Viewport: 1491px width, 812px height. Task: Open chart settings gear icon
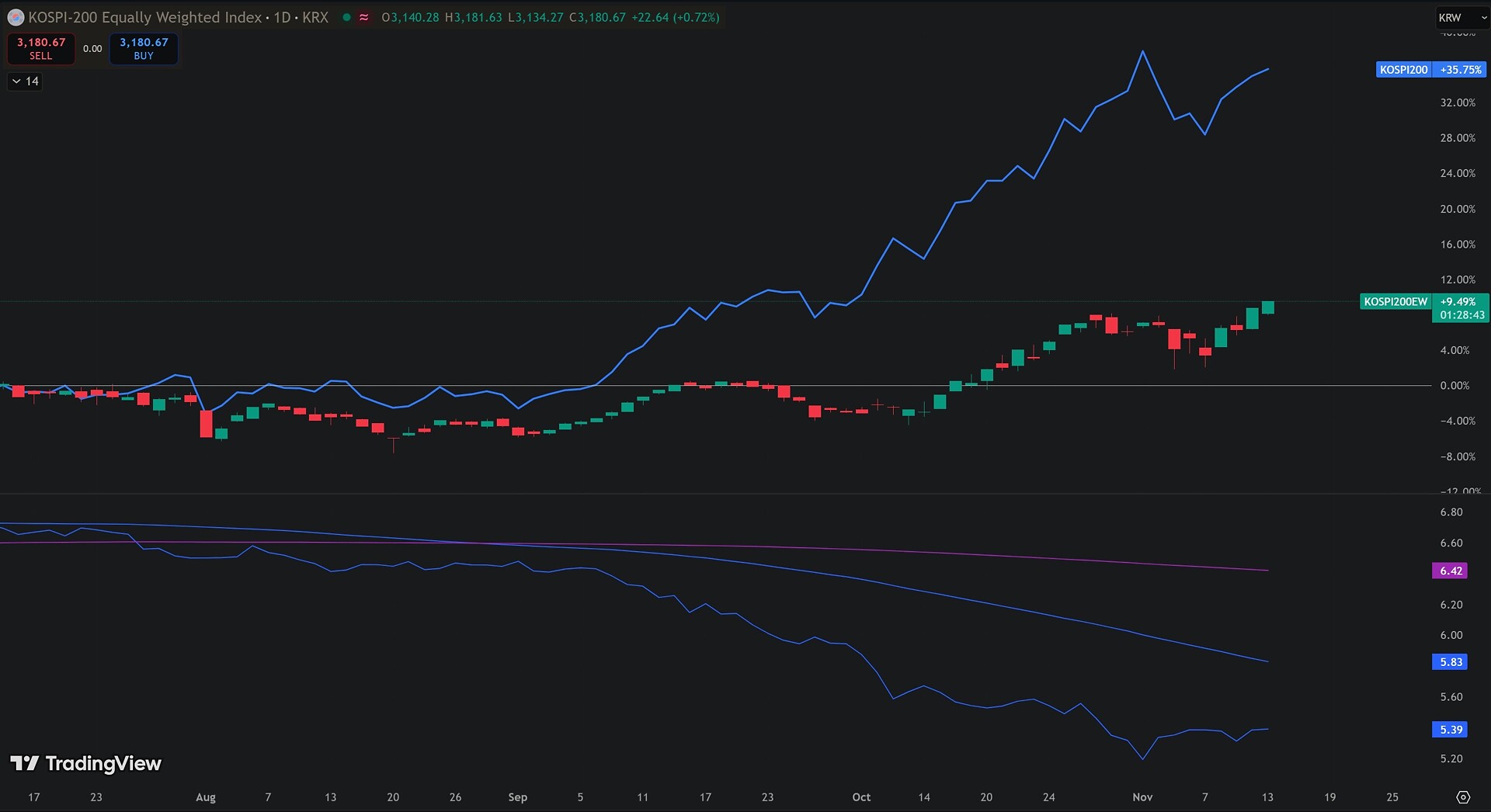pyautogui.click(x=1463, y=797)
